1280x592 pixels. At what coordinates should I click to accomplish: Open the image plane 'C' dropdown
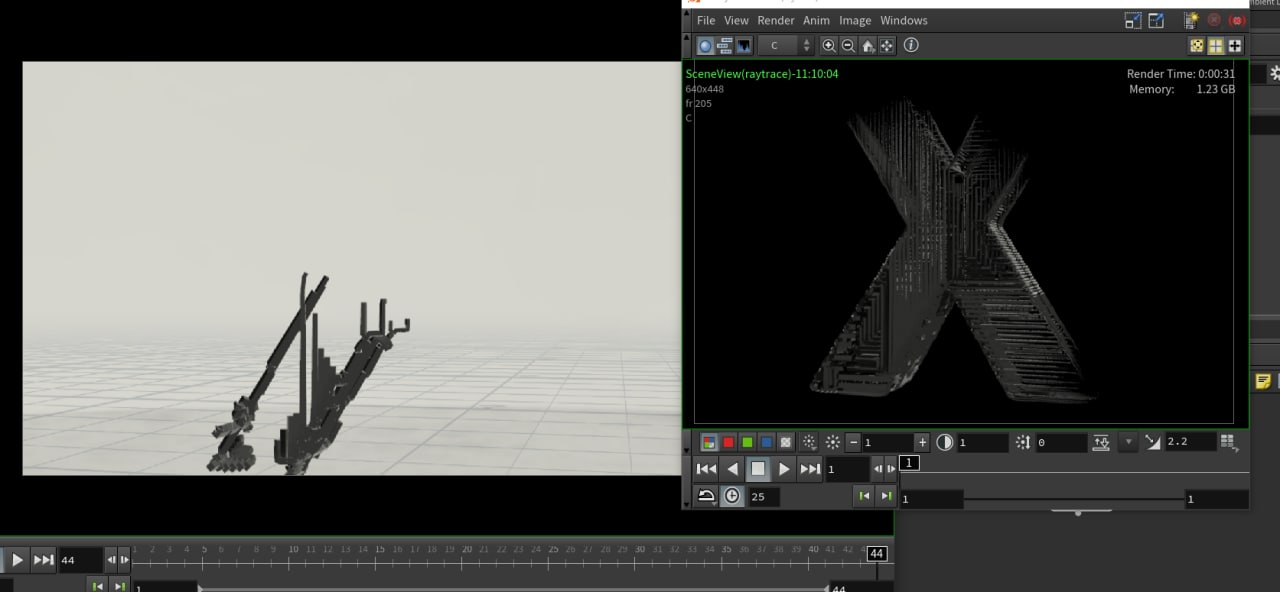(785, 46)
